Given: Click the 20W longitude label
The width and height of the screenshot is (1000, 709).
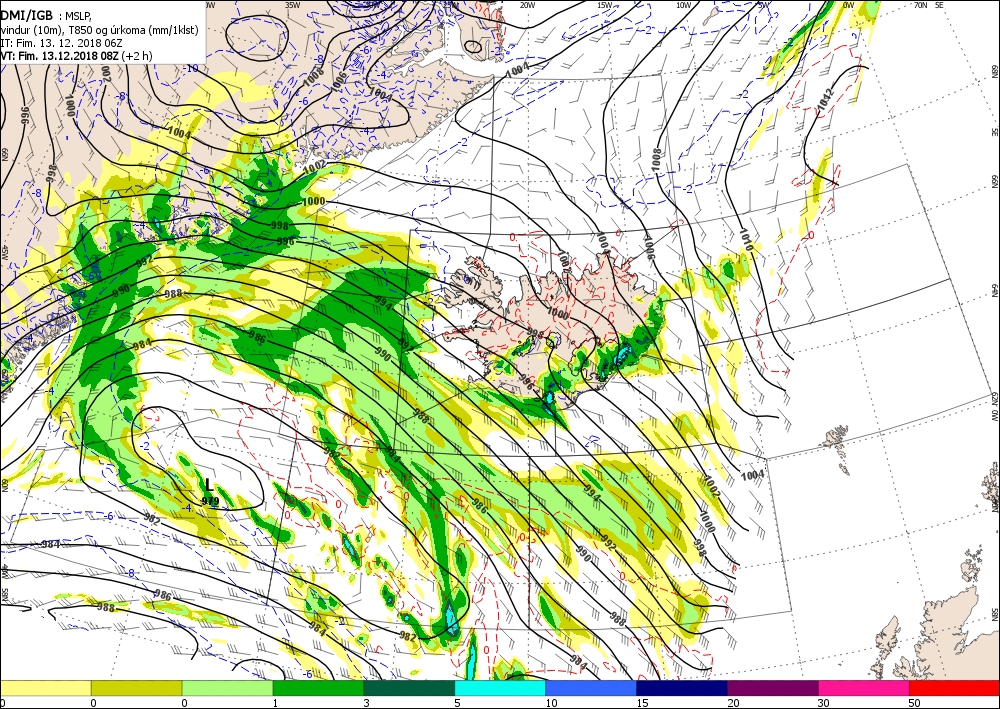Looking at the screenshot, I should 527,5.
